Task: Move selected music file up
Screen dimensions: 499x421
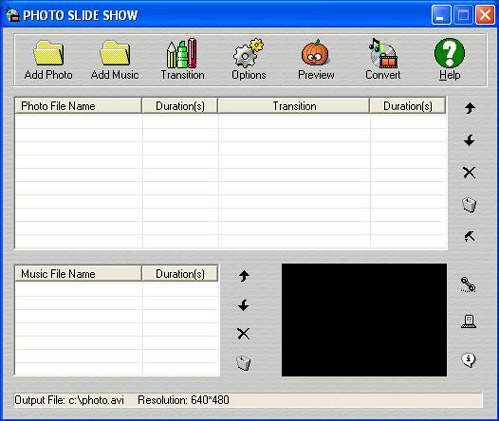Action: pyautogui.click(x=244, y=276)
